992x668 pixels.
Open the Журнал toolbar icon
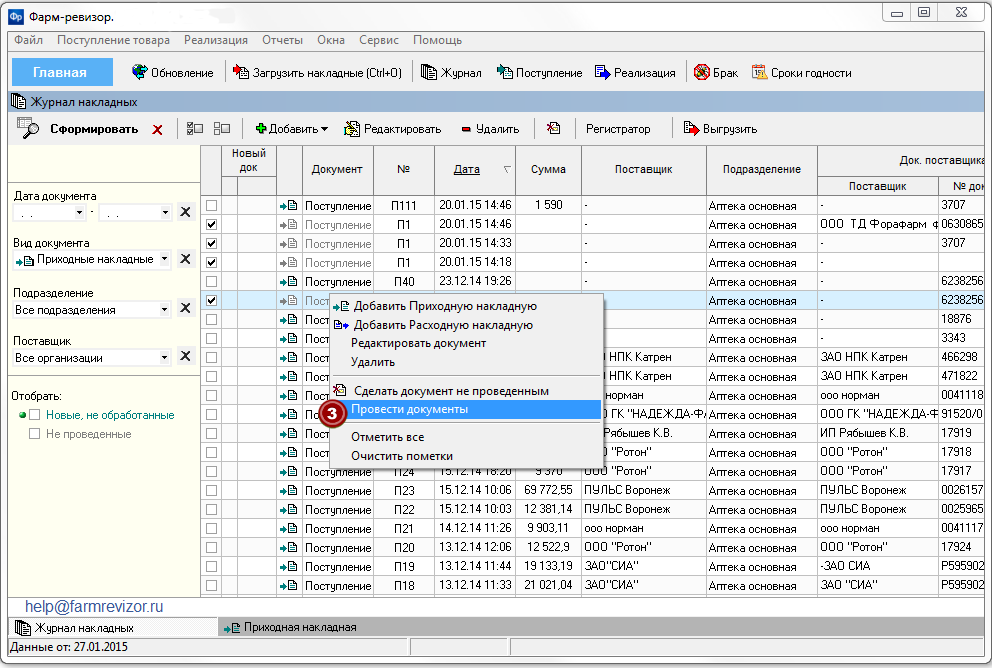(x=429, y=72)
